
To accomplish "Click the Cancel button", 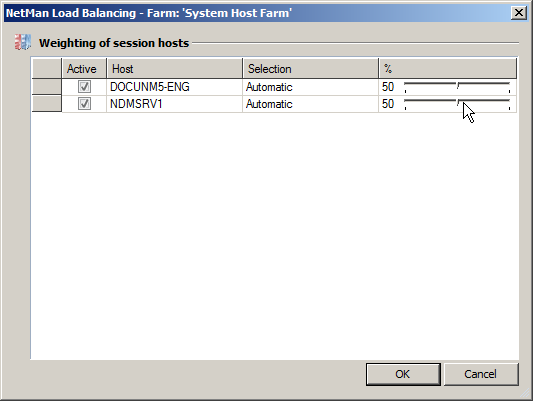I will pyautogui.click(x=481, y=374).
